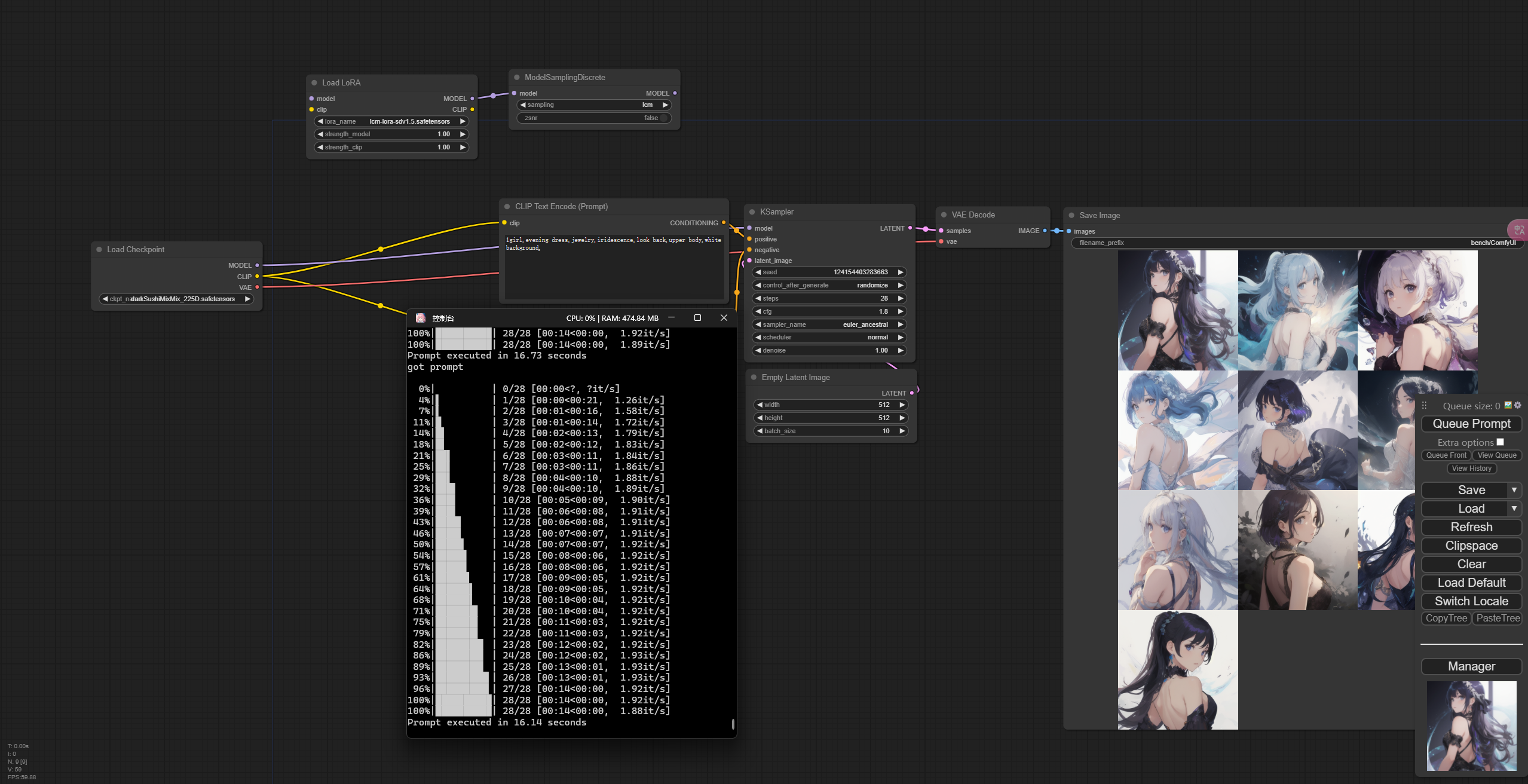Click the image feed icon beside Queue size
This screenshot has height=784, width=1528.
point(1508,405)
